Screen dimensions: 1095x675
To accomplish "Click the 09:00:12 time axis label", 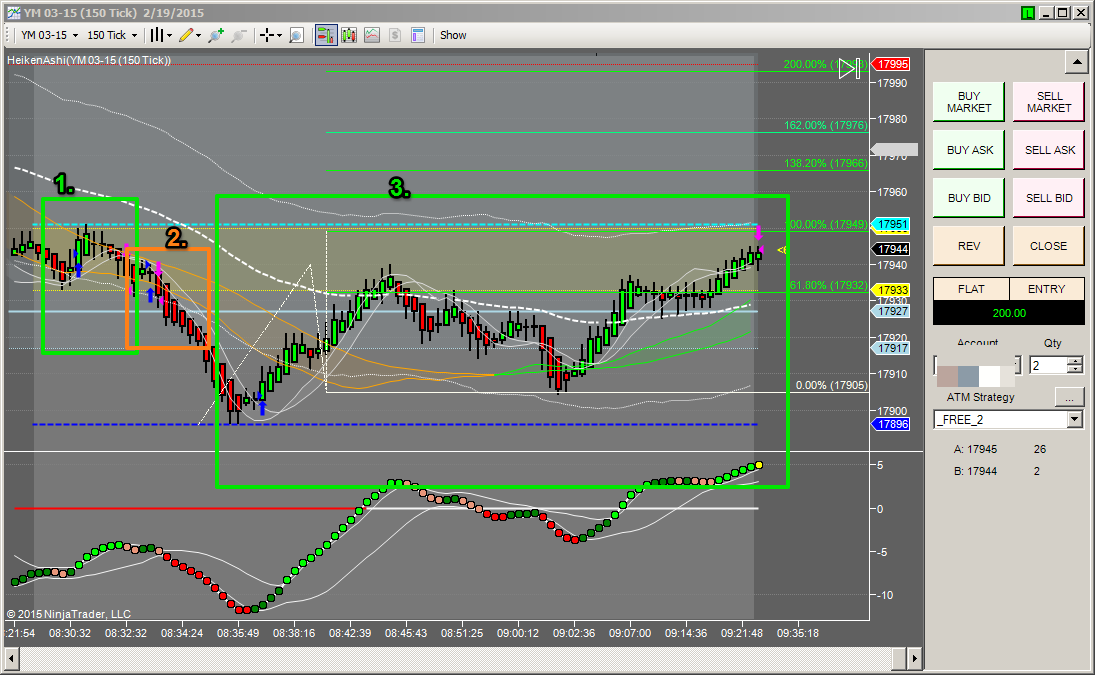I will (x=517, y=633).
